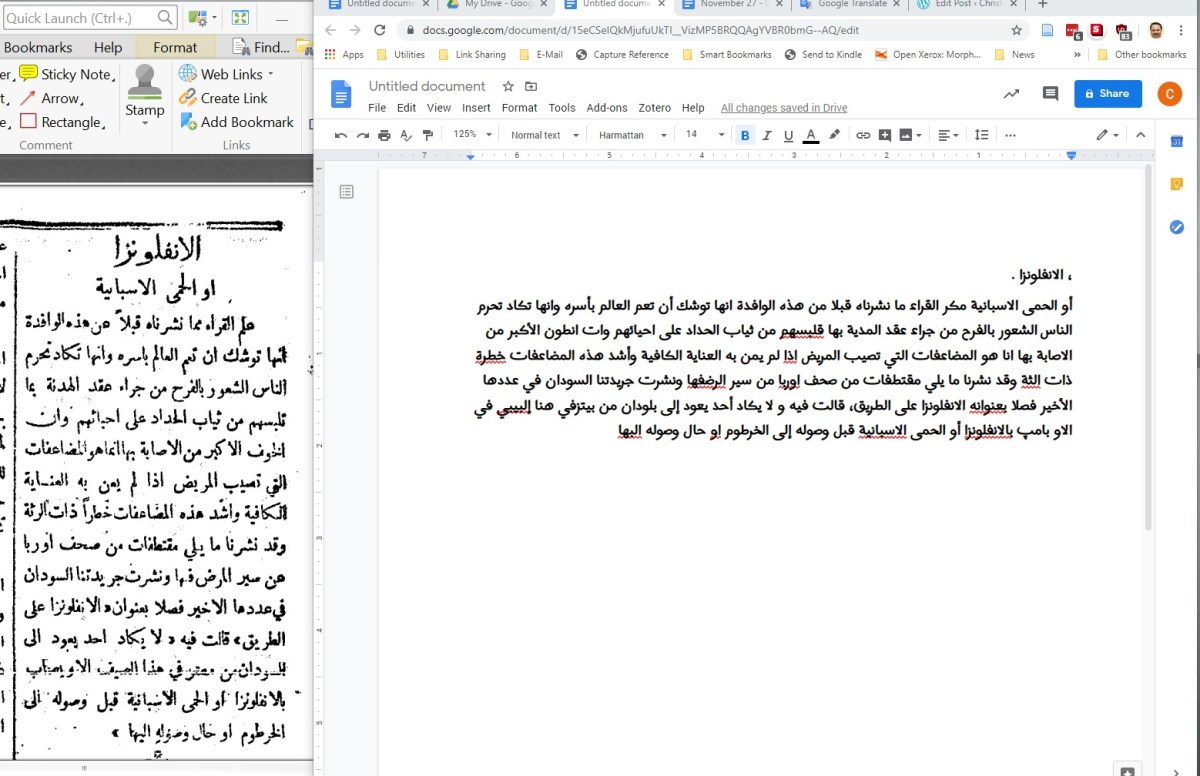Open the Normal text style dropdown
Image resolution: width=1200 pixels, height=776 pixels.
541,133
